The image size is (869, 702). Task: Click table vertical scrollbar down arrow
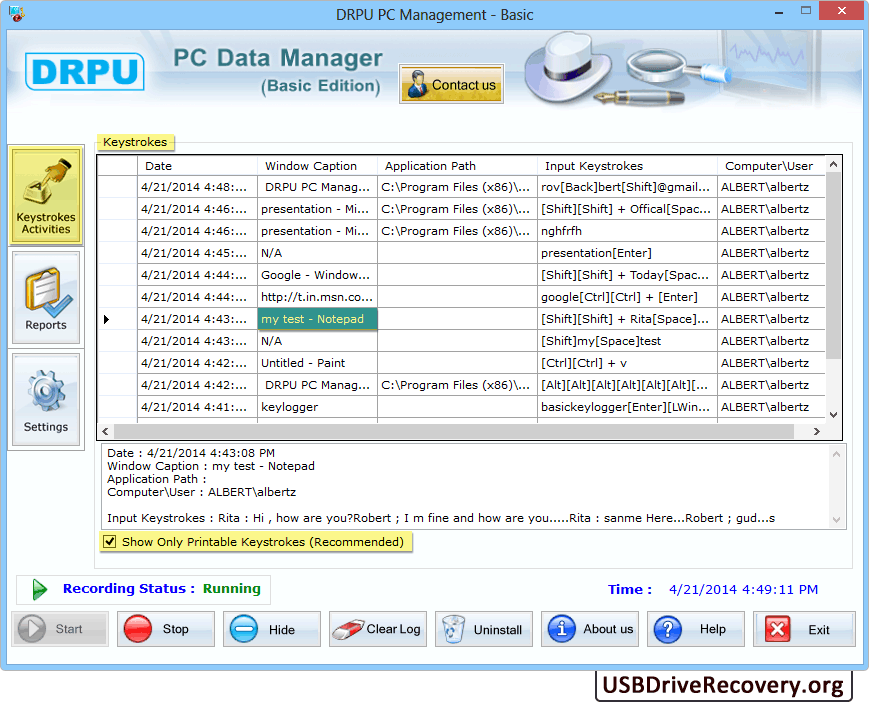coord(833,415)
